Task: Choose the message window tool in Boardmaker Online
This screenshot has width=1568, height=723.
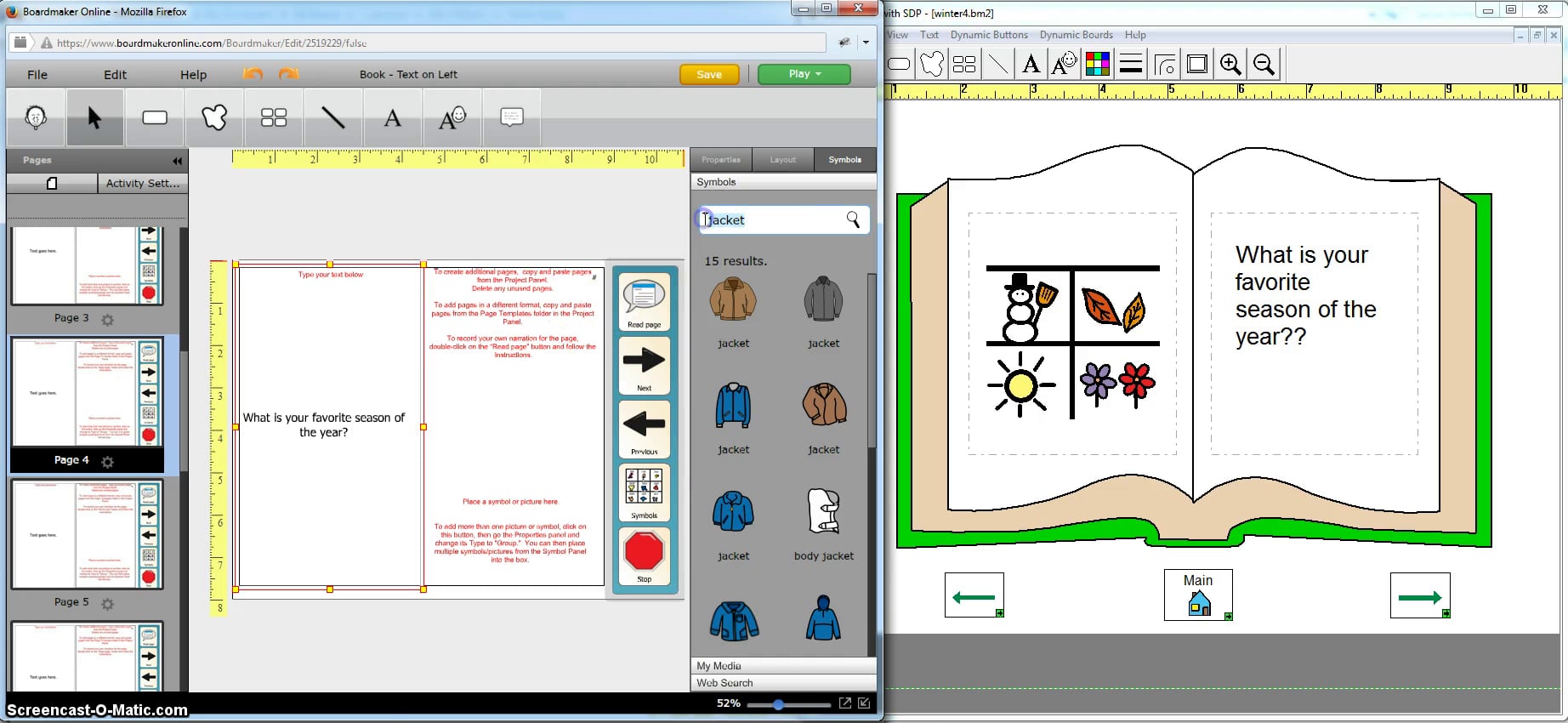Action: click(x=512, y=117)
